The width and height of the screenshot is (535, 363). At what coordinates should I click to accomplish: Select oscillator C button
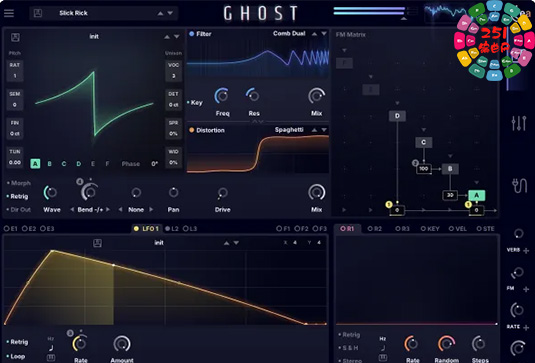coord(64,164)
